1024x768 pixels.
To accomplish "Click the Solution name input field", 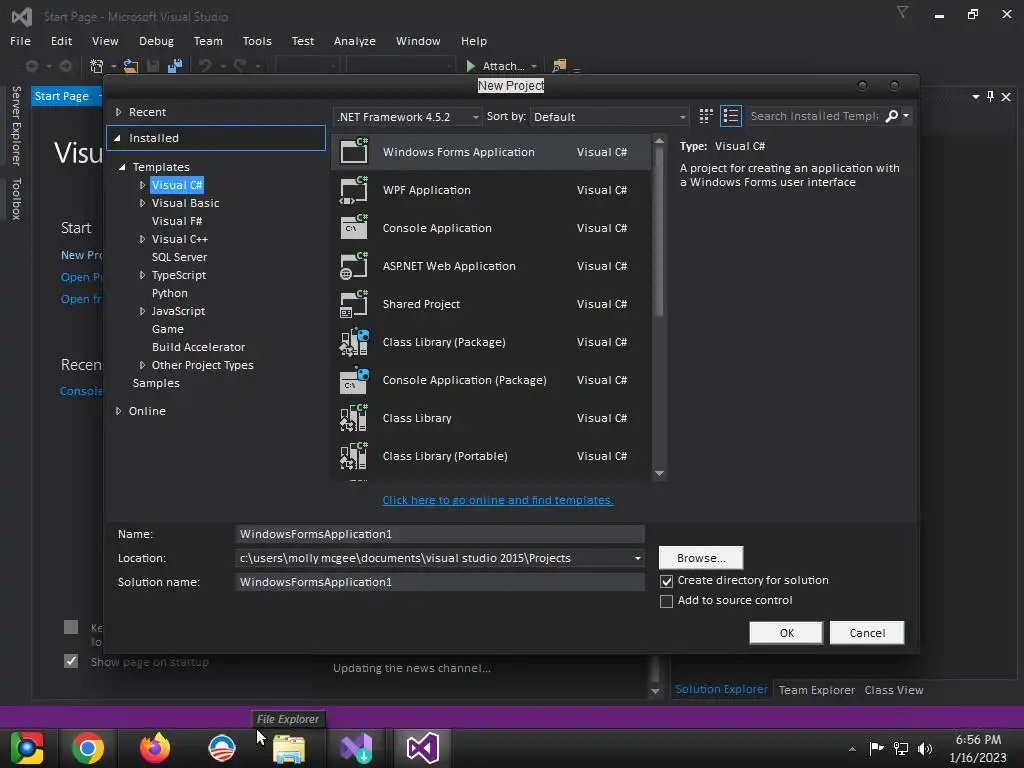I will pyautogui.click(x=440, y=582).
